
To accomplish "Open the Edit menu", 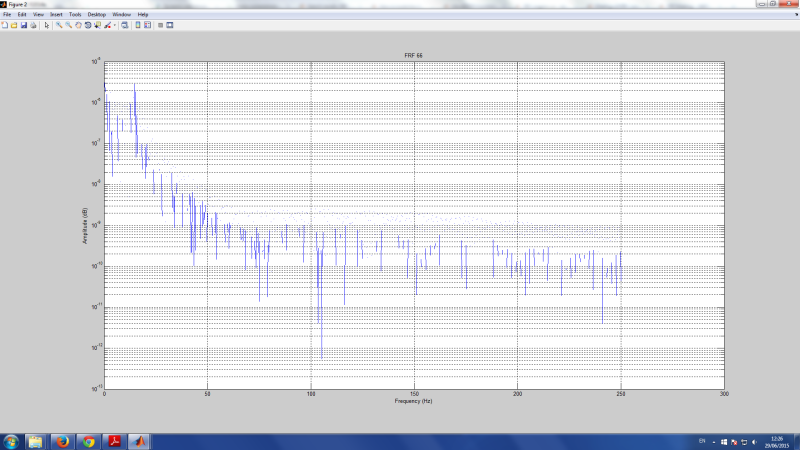I will [x=22, y=14].
